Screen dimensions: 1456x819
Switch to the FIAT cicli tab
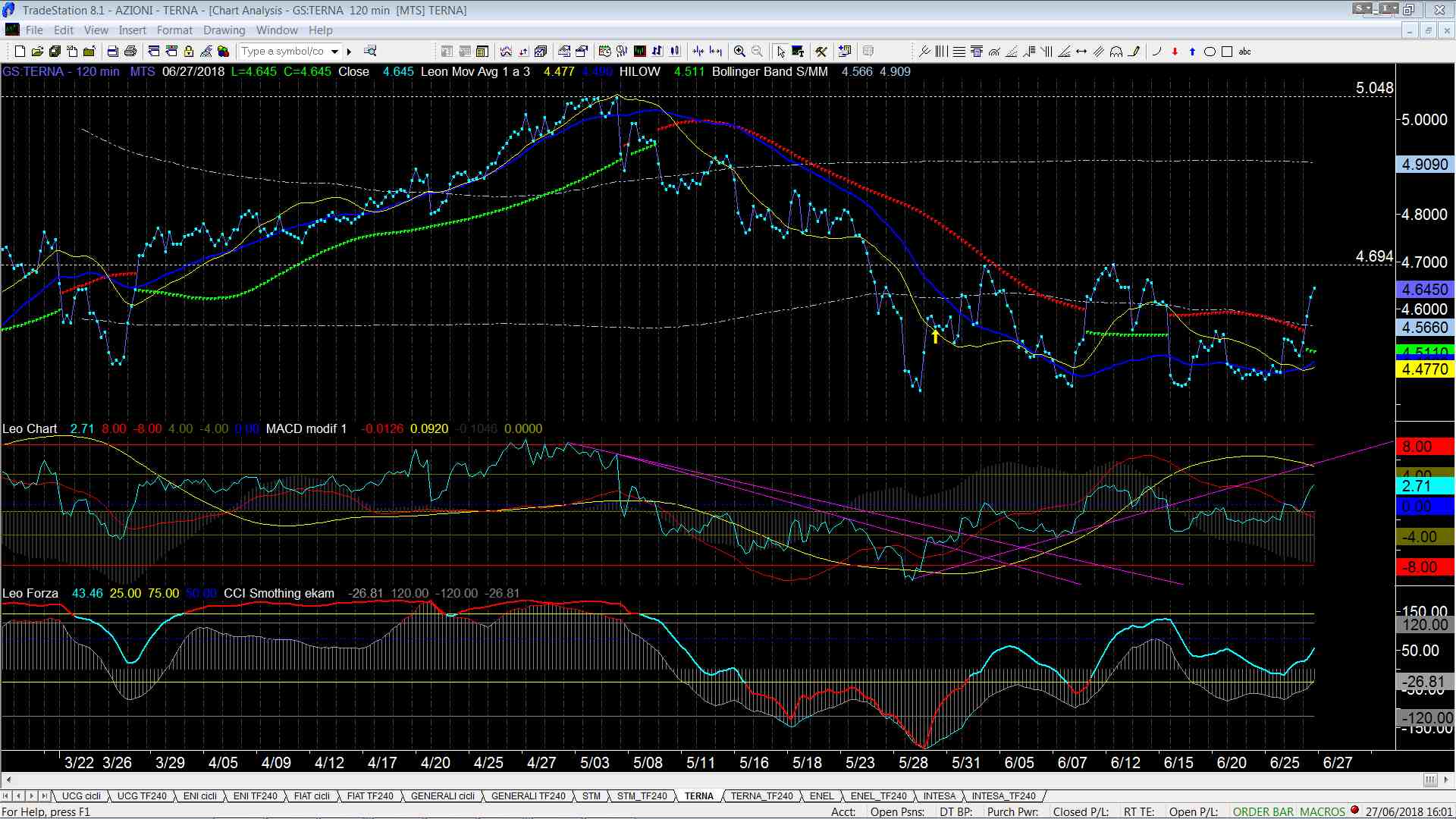[312, 796]
